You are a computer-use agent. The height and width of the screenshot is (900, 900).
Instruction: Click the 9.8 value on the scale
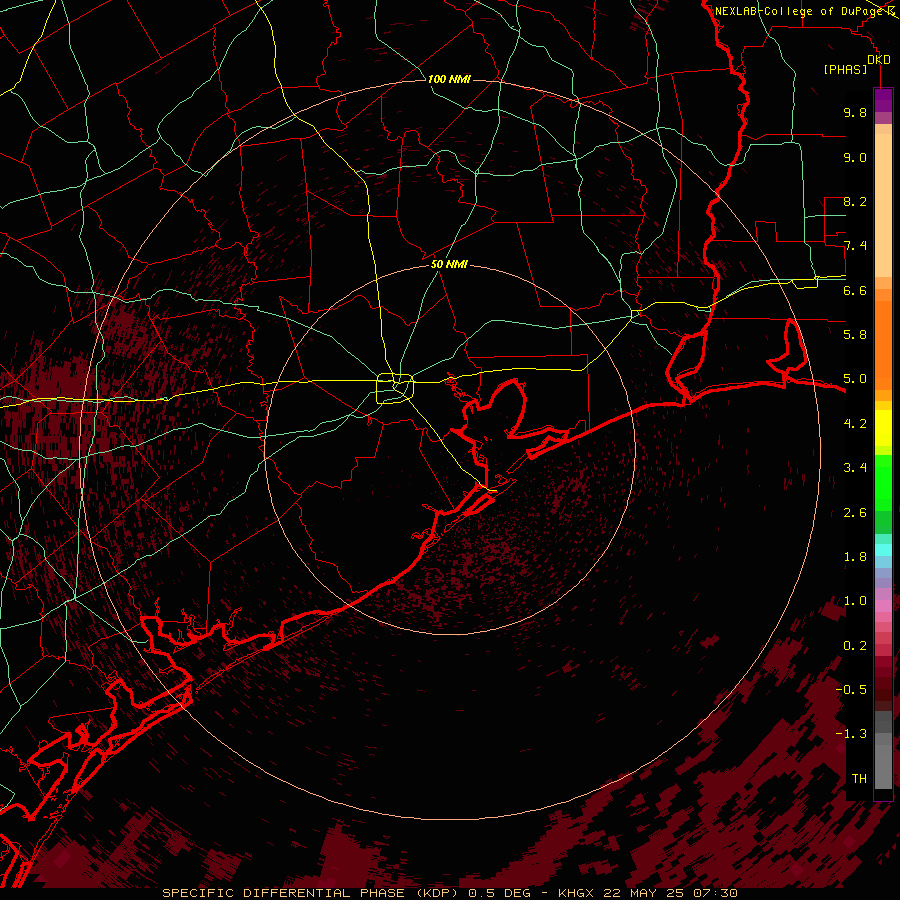tap(855, 112)
